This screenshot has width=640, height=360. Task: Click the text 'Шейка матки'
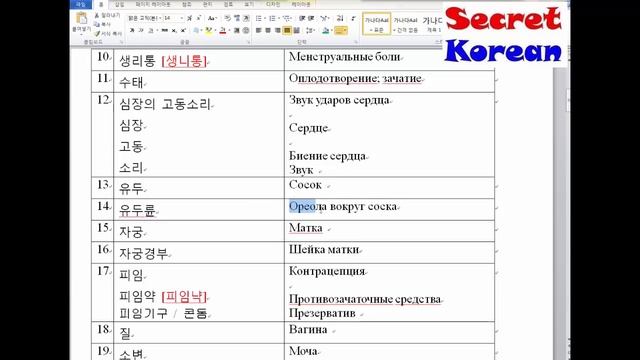(x=324, y=249)
